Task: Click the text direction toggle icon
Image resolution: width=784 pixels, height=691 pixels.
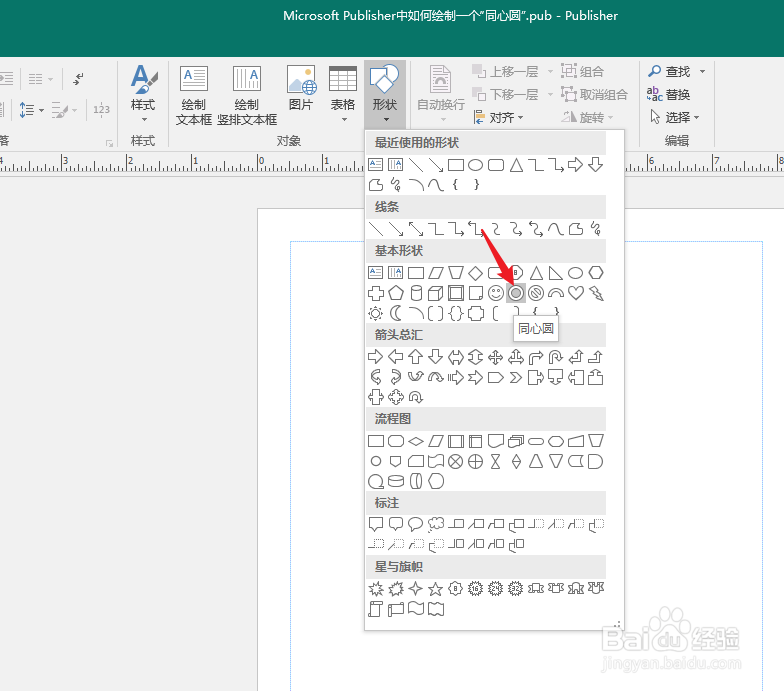Action: (x=78, y=78)
